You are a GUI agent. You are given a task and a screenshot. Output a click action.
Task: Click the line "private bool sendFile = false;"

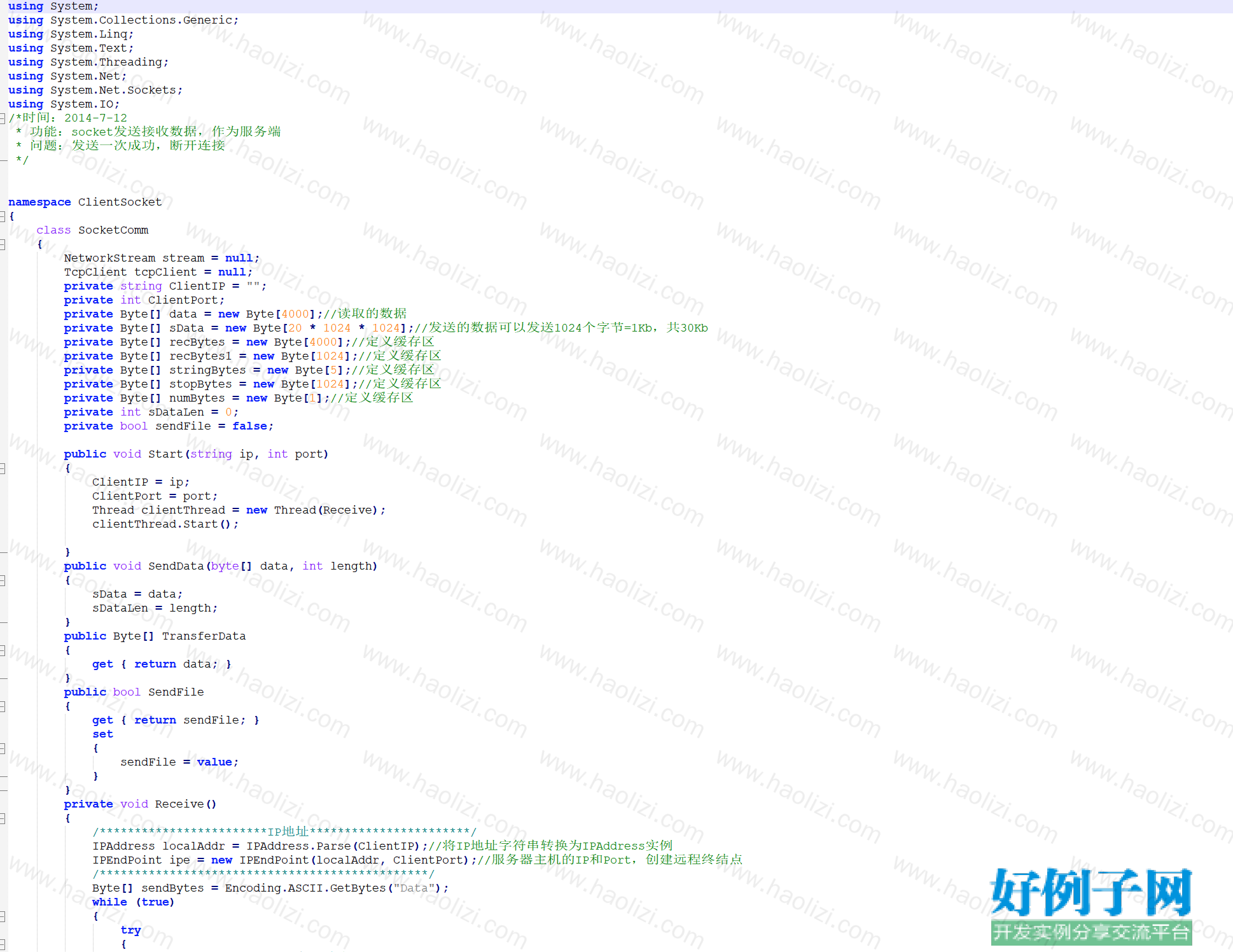tap(169, 426)
